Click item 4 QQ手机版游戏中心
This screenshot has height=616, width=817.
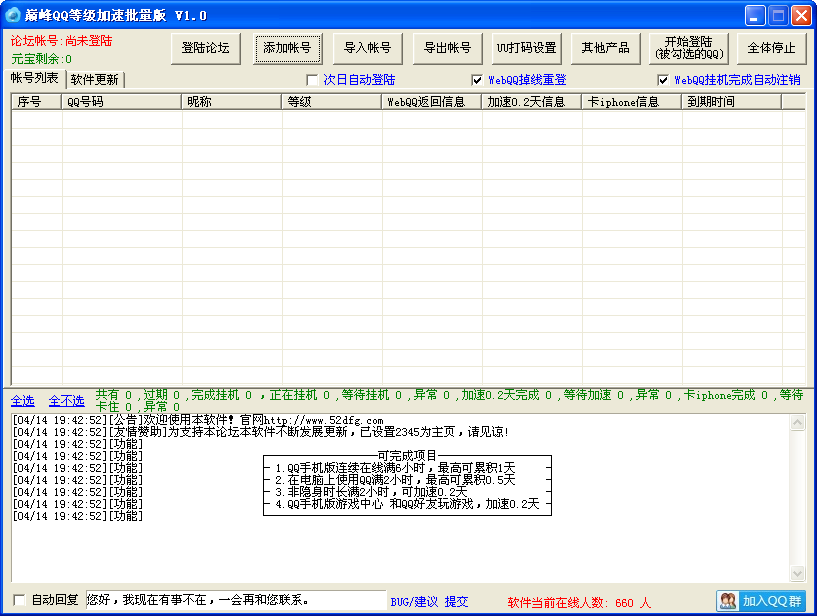pyautogui.click(x=407, y=504)
